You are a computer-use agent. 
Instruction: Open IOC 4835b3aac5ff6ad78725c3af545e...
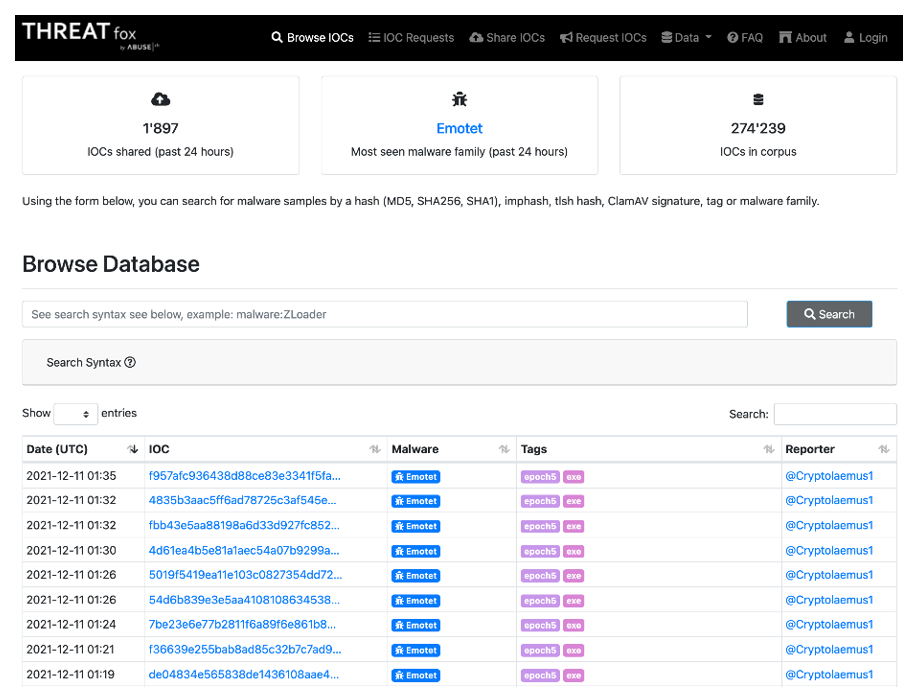coord(242,500)
